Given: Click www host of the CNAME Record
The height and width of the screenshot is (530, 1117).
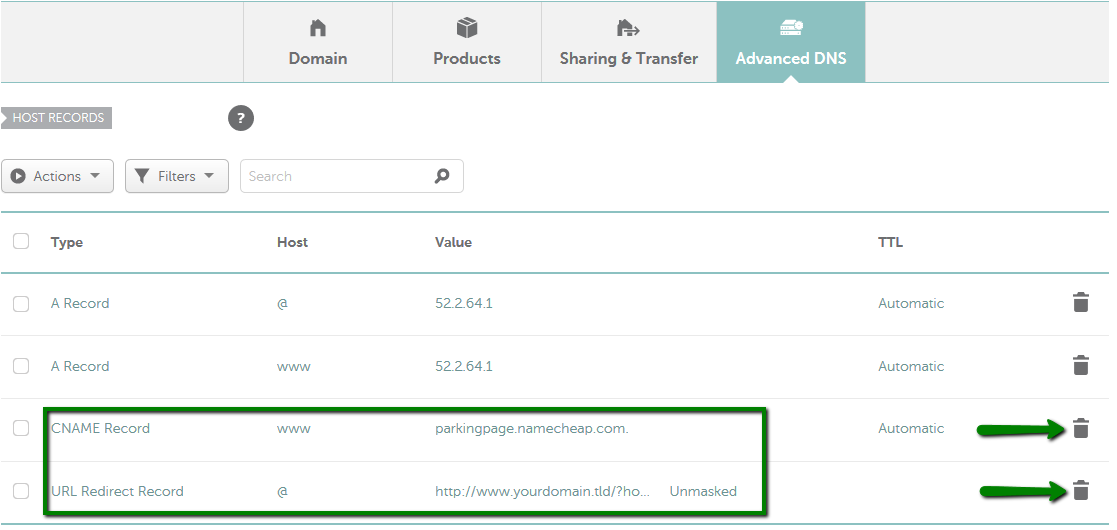Looking at the screenshot, I should click(293, 429).
